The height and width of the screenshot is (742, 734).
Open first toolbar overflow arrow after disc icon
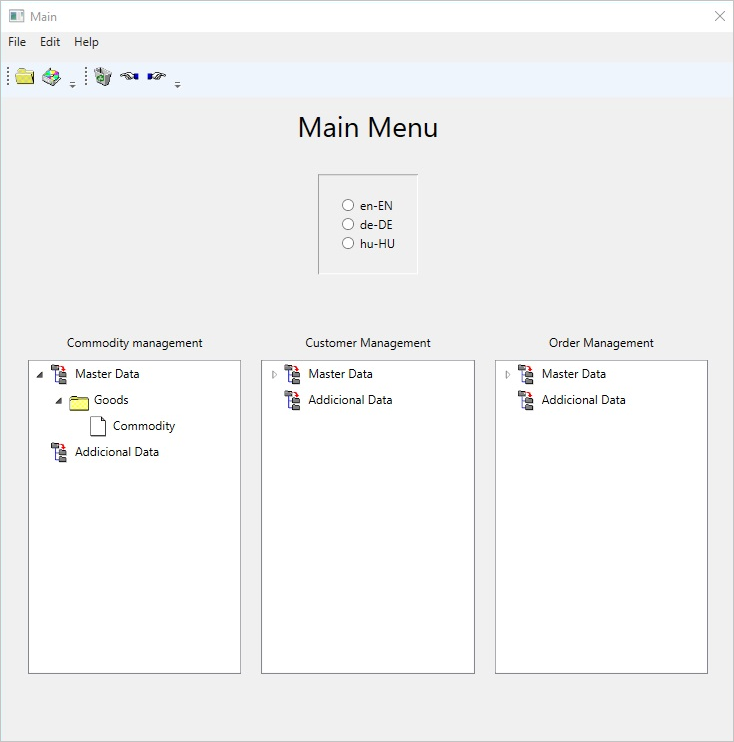(73, 85)
